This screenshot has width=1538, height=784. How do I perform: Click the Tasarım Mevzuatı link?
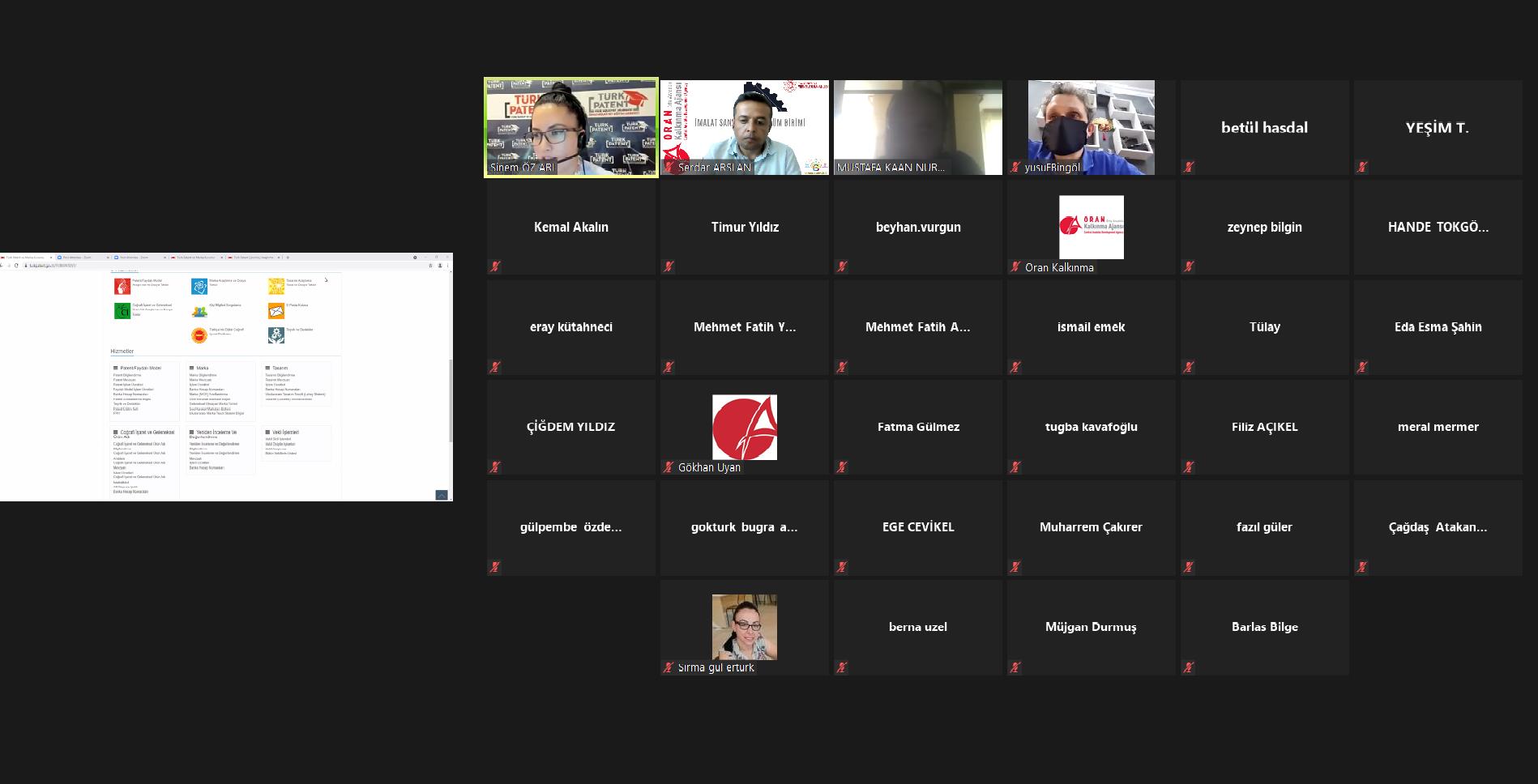point(279,380)
